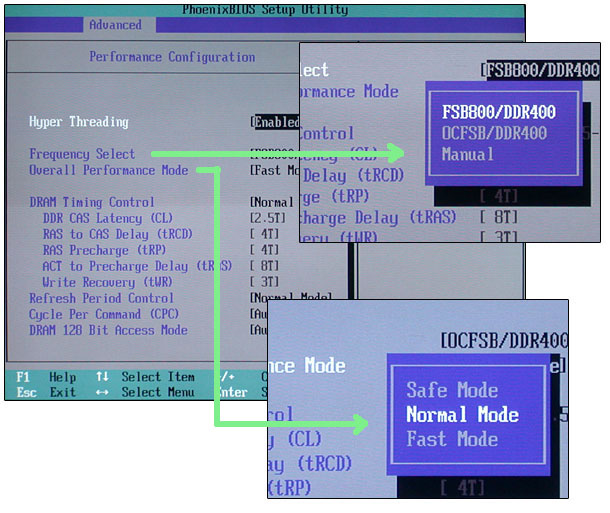Viewport: 610px width, 513px height.
Task: Click the (CL) label in the bottom inset
Action: tap(305, 439)
